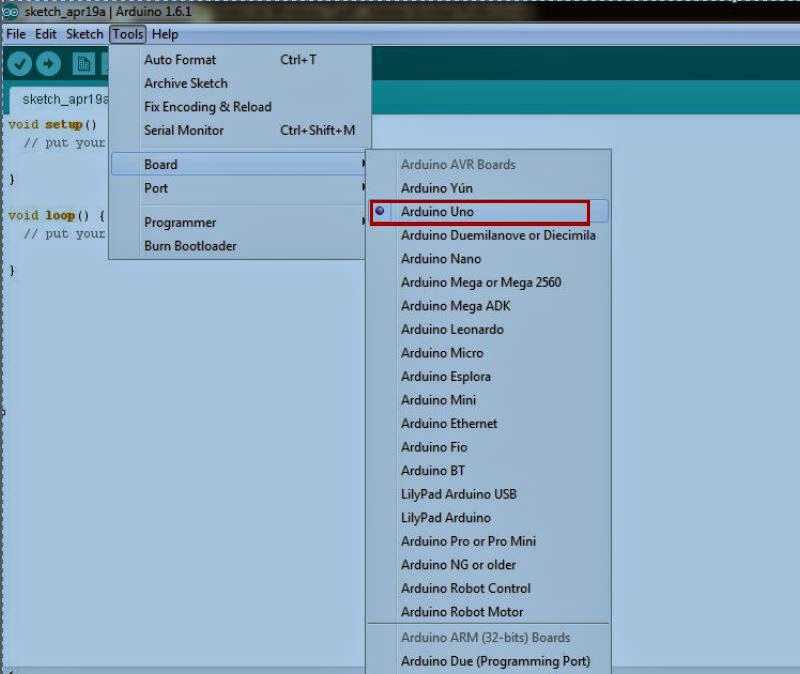Open the Sketch menu
Image resolution: width=800 pixels, height=674 pixels.
pyautogui.click(x=84, y=34)
